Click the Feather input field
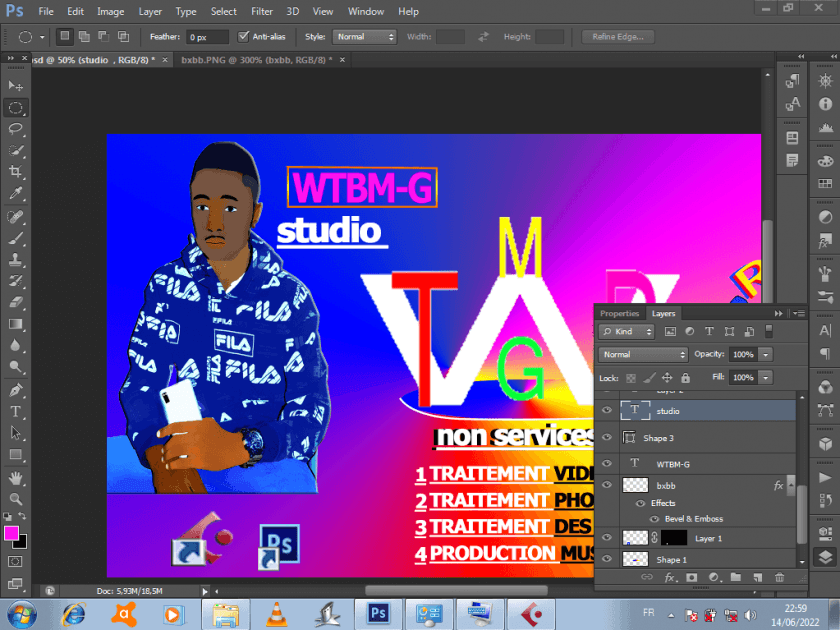Image resolution: width=840 pixels, height=630 pixels. point(207,37)
